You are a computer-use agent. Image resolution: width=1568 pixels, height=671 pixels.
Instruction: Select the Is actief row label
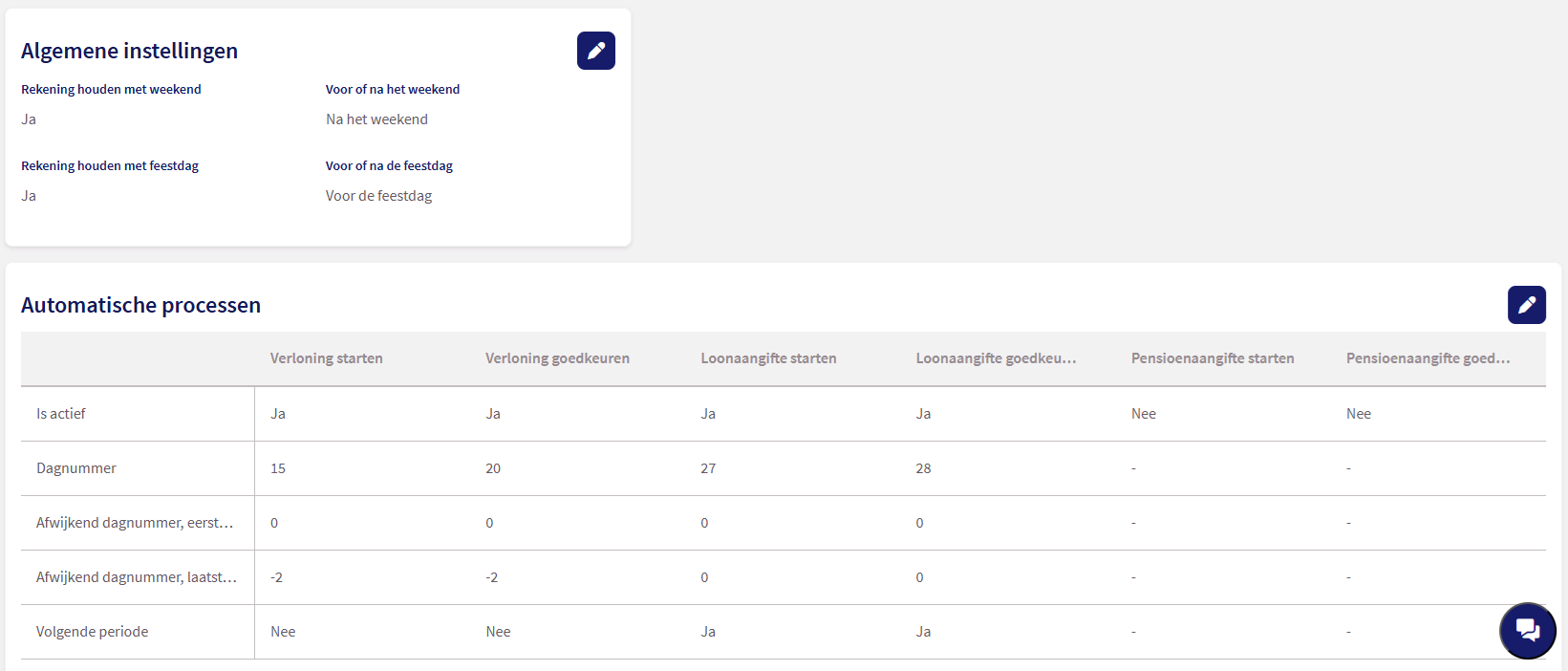(61, 414)
